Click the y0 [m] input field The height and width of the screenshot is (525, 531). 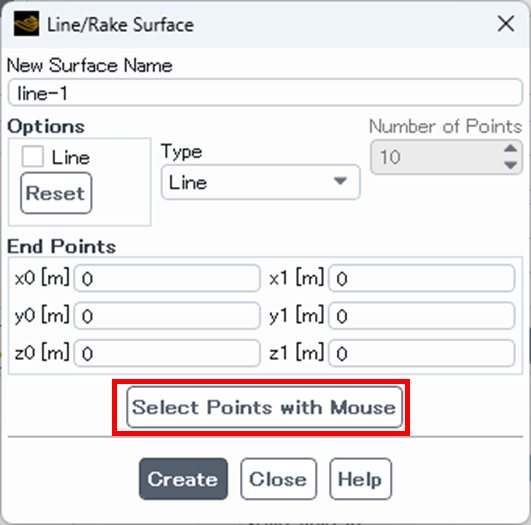pos(167,316)
